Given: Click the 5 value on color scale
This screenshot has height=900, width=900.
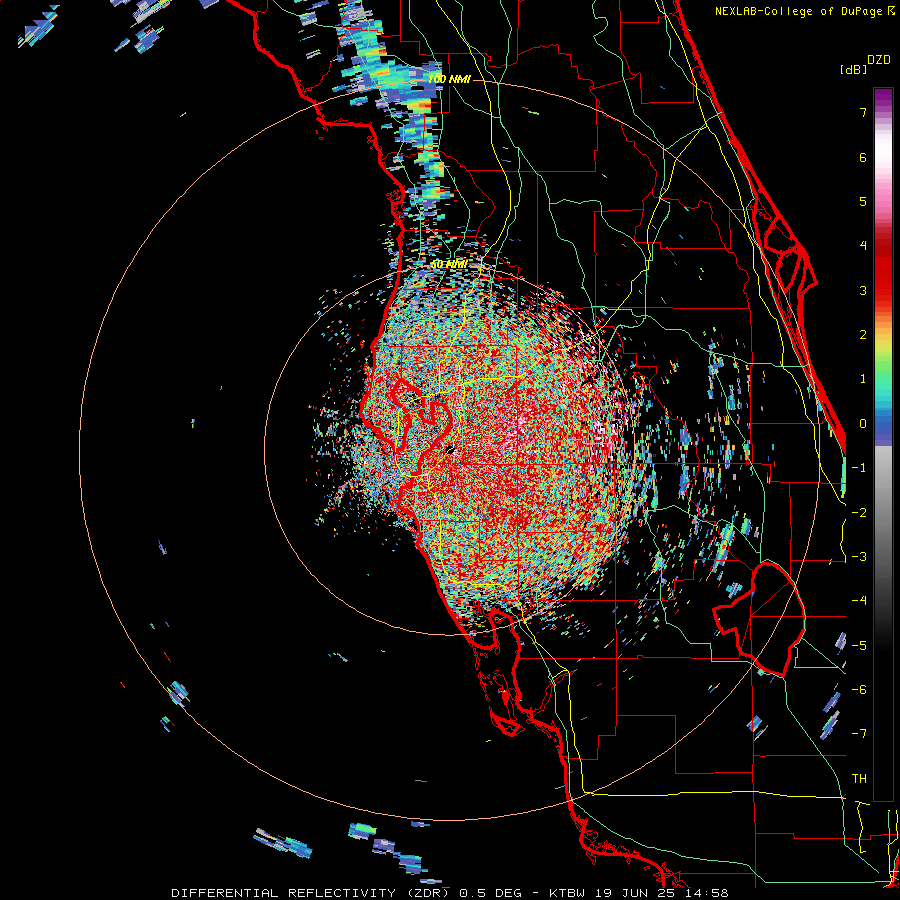Looking at the screenshot, I should pyautogui.click(x=863, y=201).
